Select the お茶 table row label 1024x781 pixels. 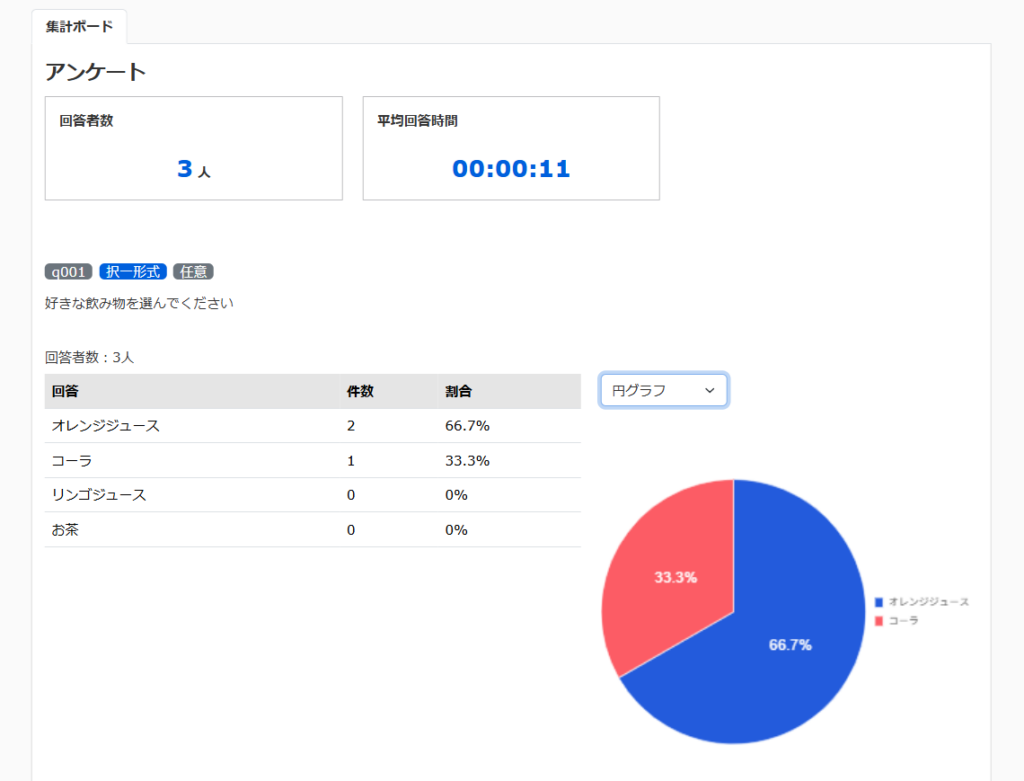point(65,530)
